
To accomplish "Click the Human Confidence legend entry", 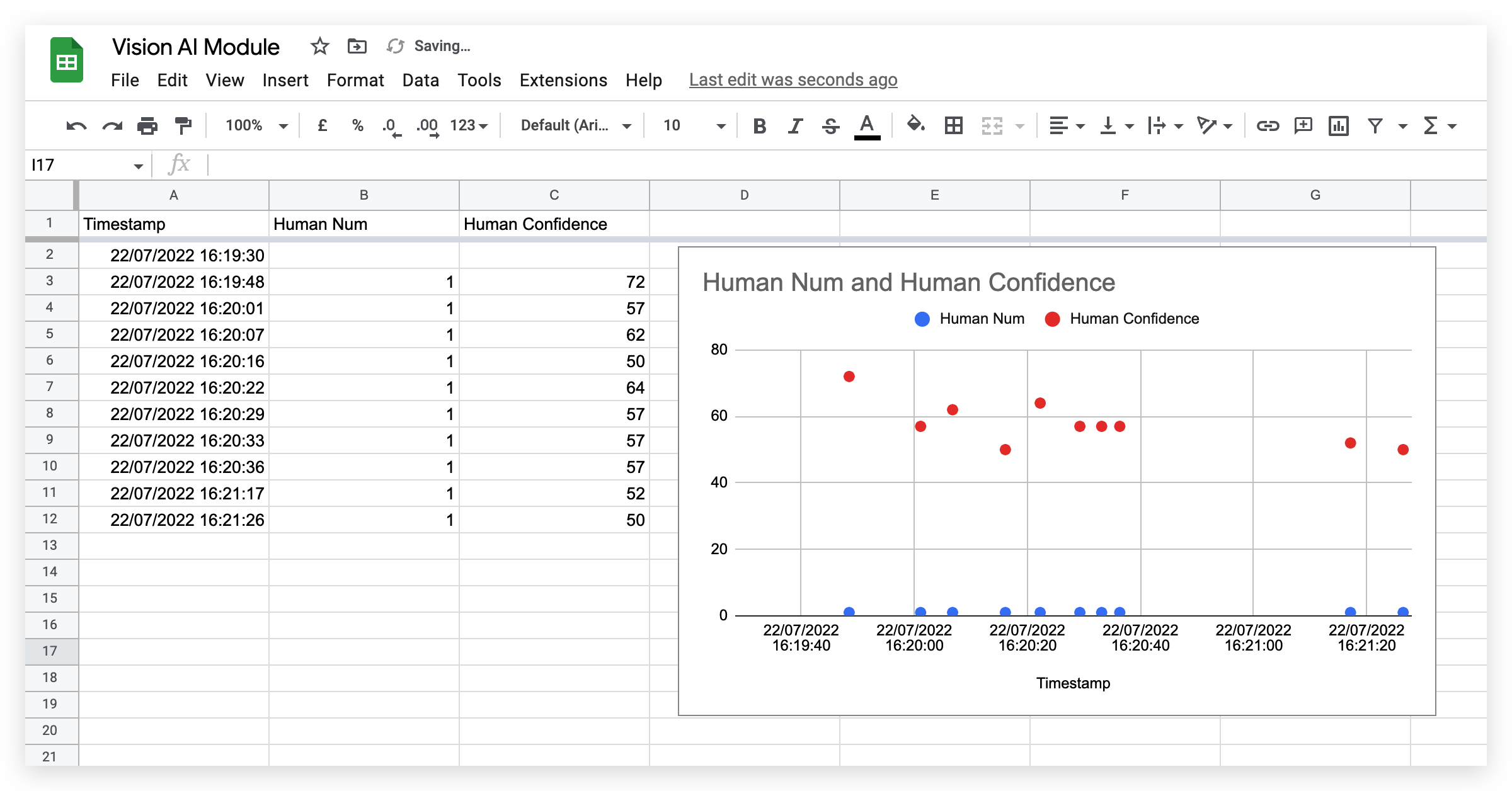I will click(1122, 319).
